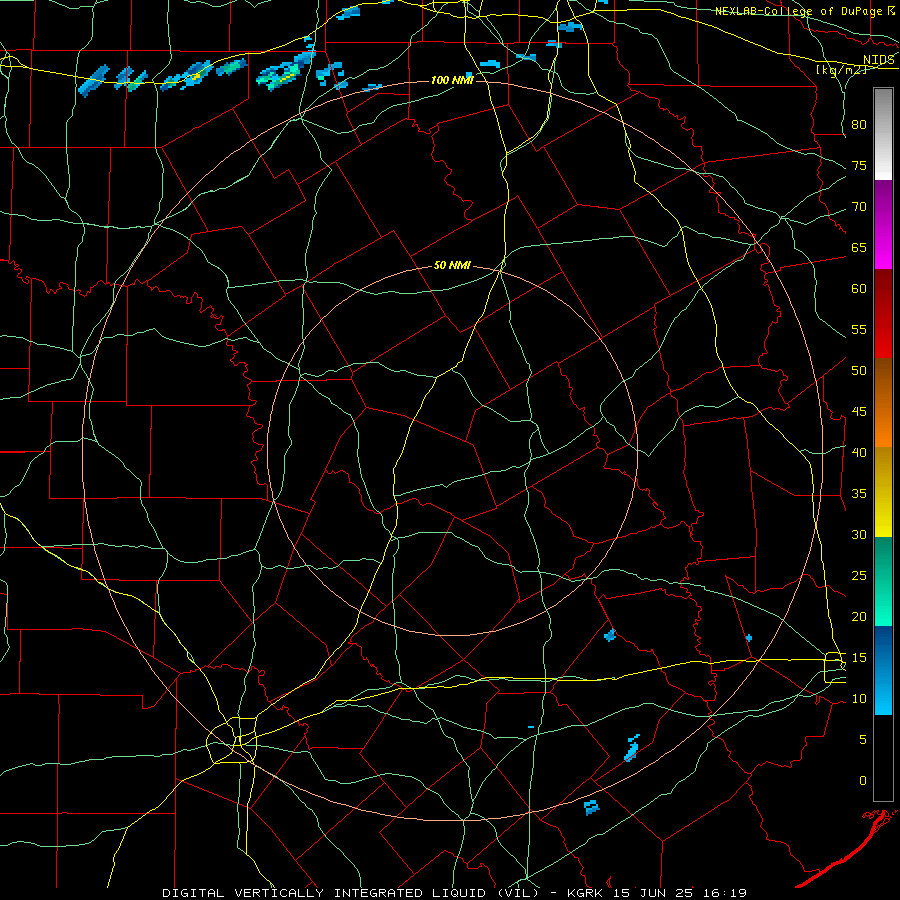
Task: Select the 35 value on the color scale
Action: coord(859,494)
